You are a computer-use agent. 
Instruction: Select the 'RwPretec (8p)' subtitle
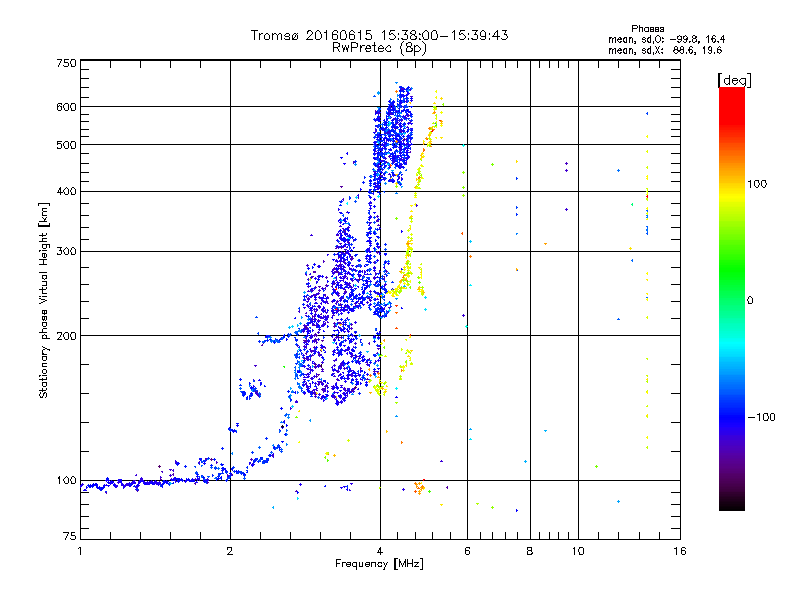(x=379, y=48)
